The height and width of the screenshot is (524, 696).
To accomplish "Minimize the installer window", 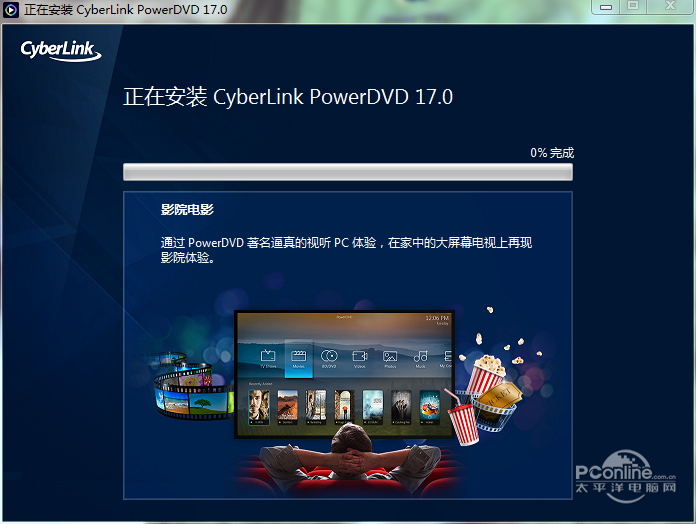I will (x=606, y=7).
